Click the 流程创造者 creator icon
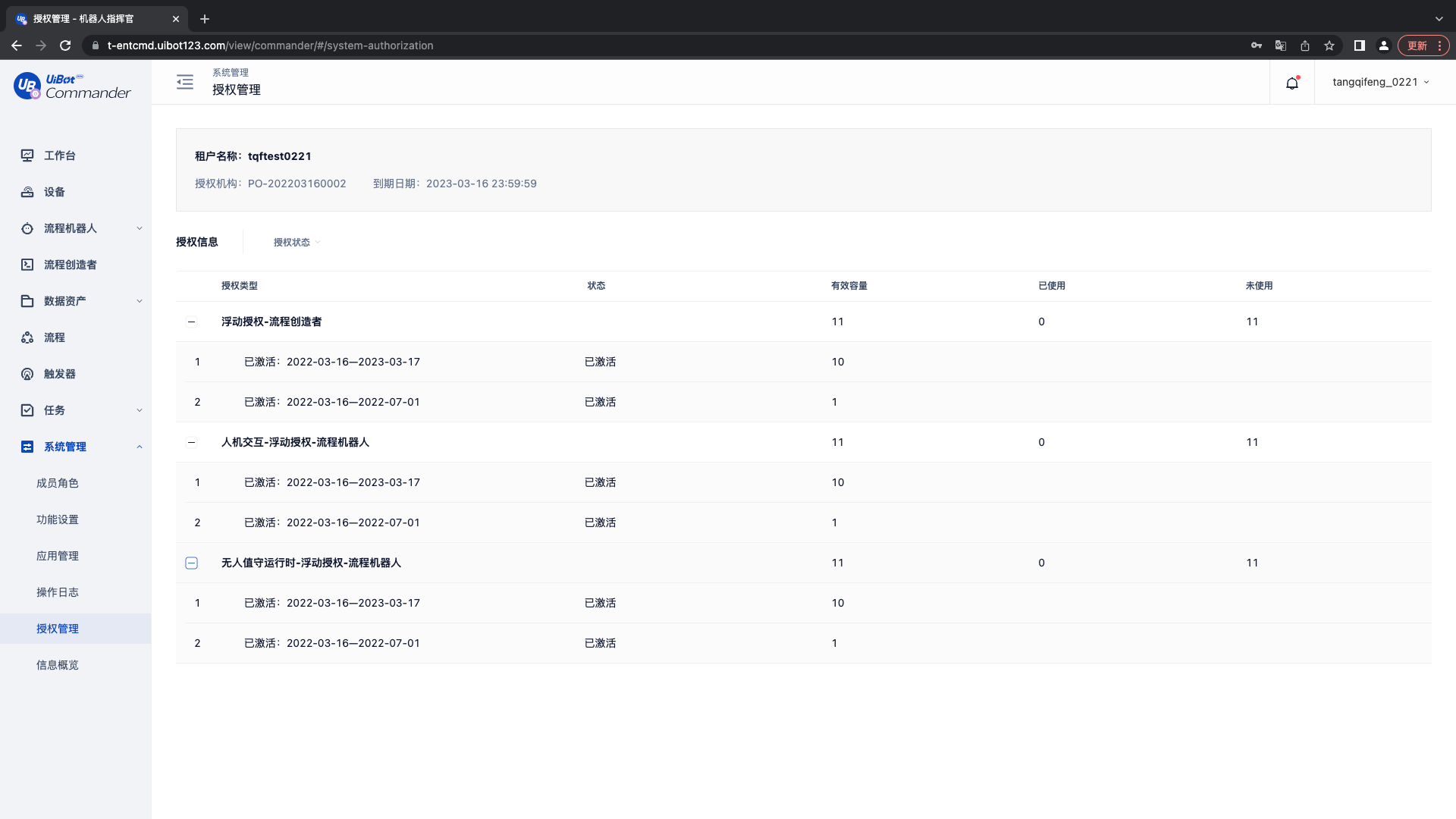 [27, 265]
